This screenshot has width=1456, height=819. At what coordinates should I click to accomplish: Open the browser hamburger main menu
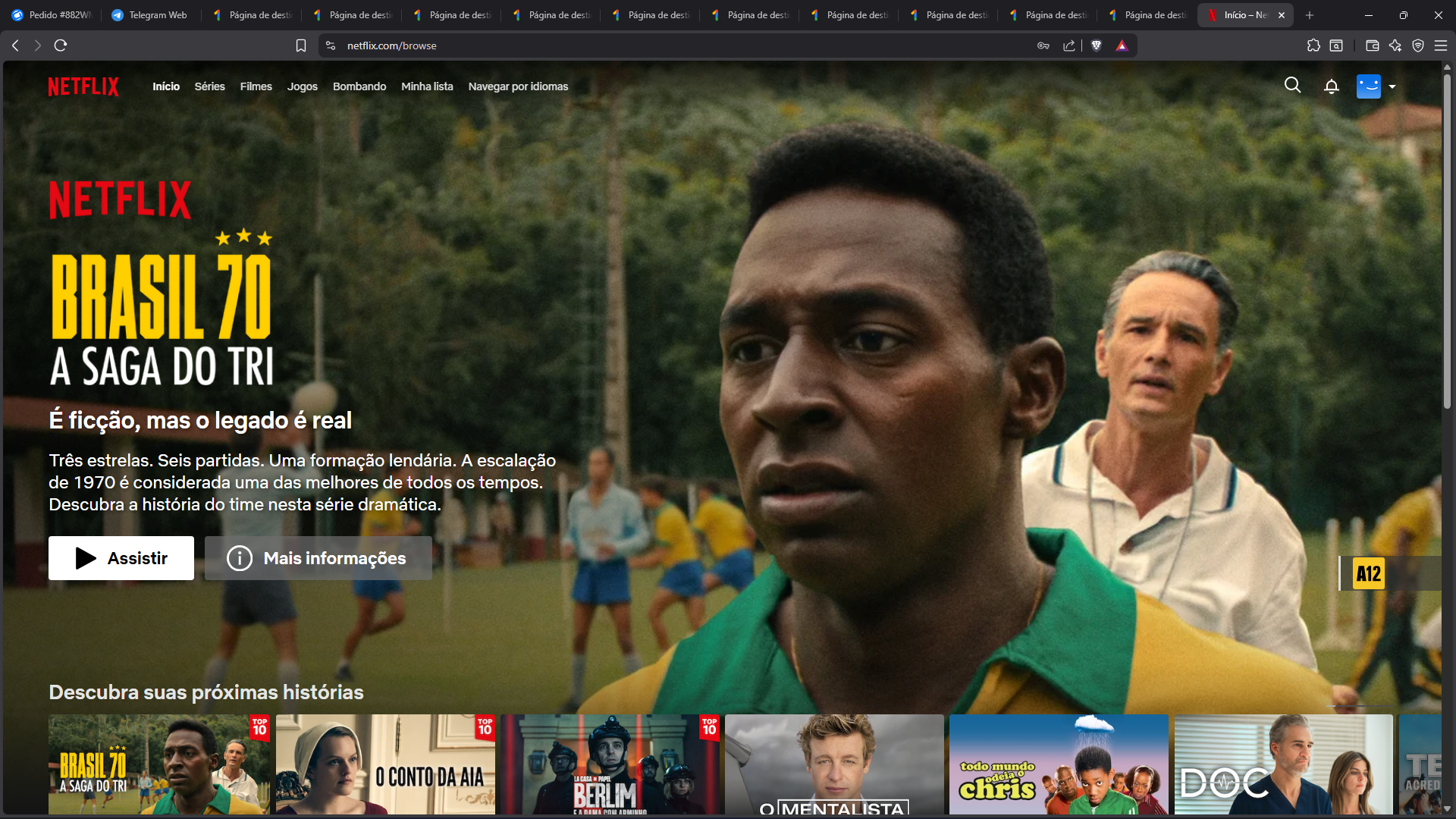(x=1441, y=45)
